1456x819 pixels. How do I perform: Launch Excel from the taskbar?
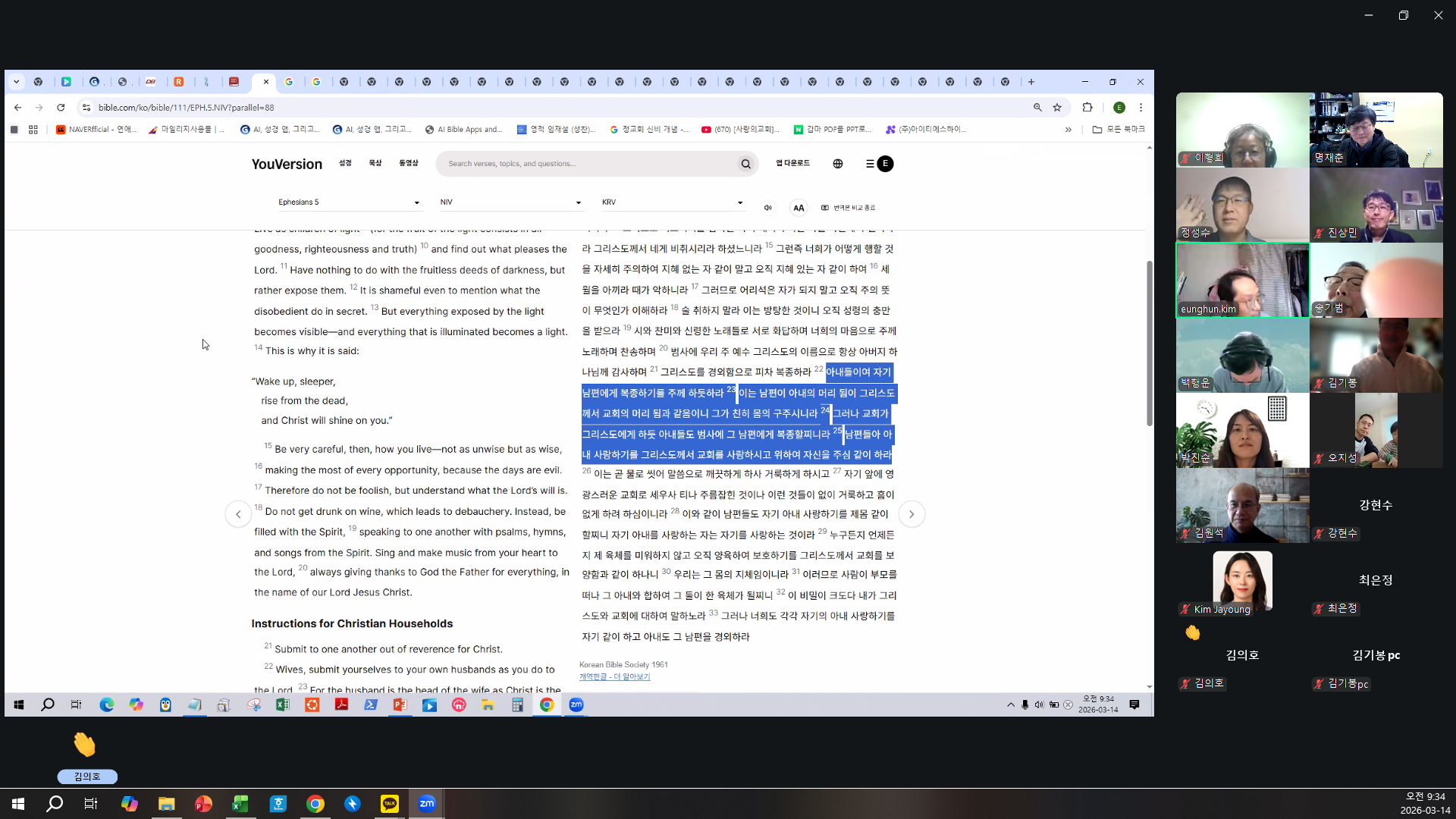[240, 804]
